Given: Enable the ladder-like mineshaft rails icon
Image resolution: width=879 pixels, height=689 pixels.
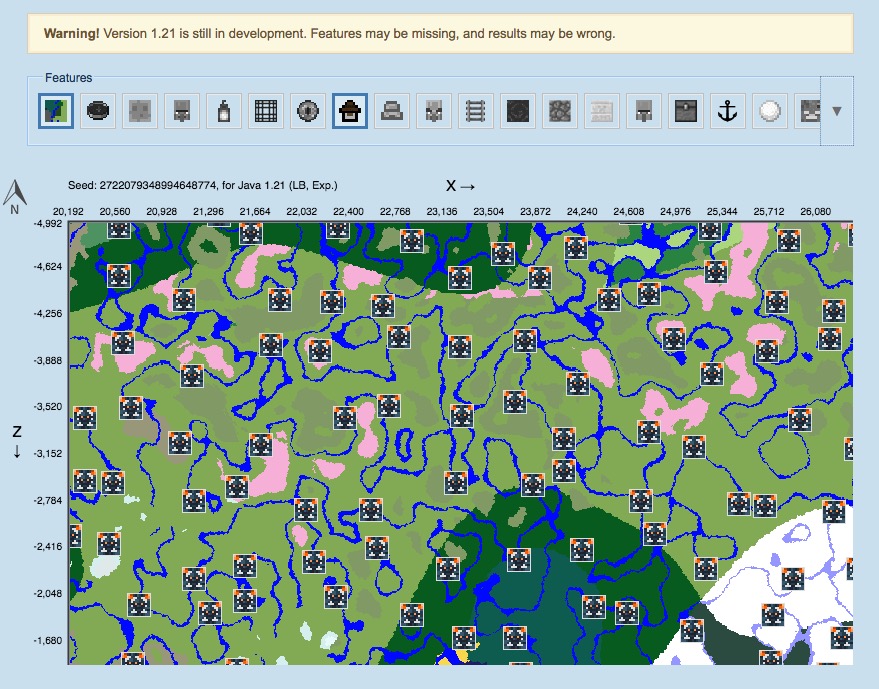Looking at the screenshot, I should pos(476,111).
